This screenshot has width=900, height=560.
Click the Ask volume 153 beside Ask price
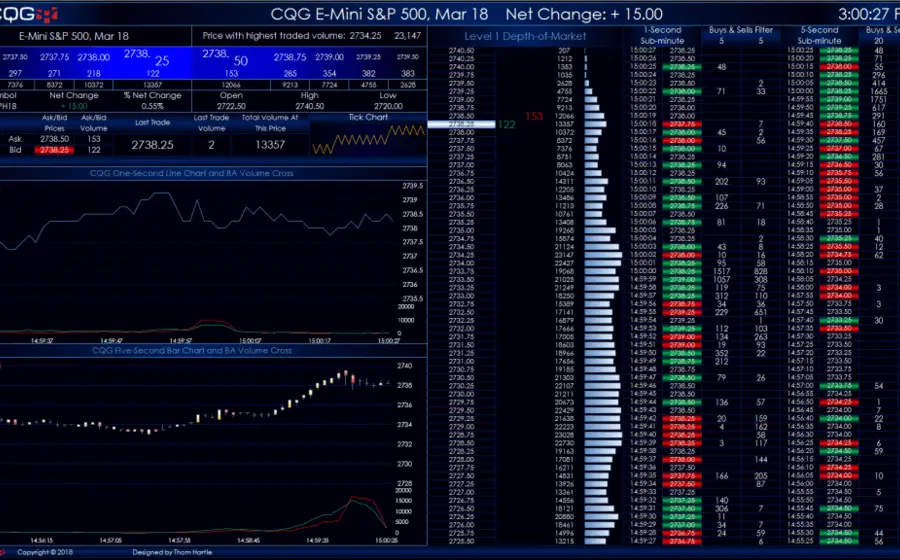(94, 139)
